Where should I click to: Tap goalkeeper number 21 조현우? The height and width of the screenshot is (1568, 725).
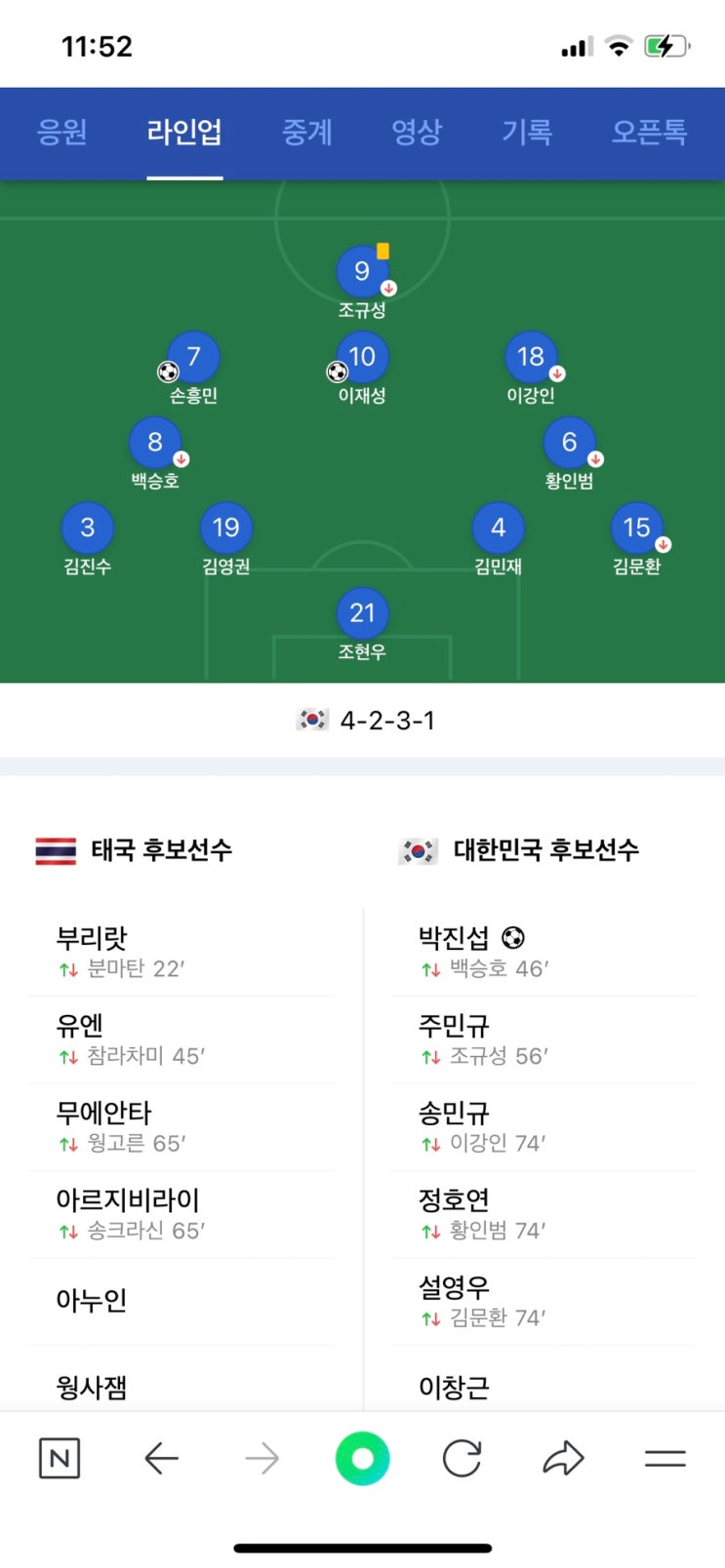[362, 614]
